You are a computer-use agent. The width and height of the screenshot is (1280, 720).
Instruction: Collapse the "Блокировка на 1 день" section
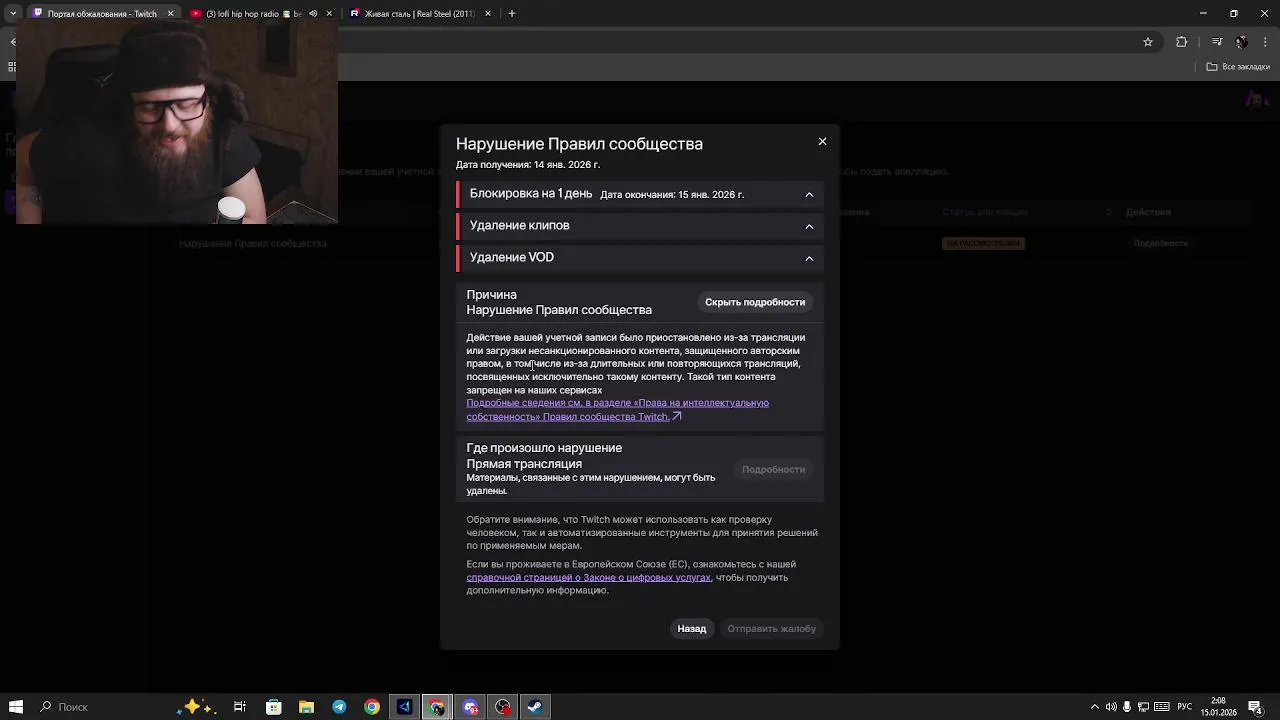click(809, 194)
